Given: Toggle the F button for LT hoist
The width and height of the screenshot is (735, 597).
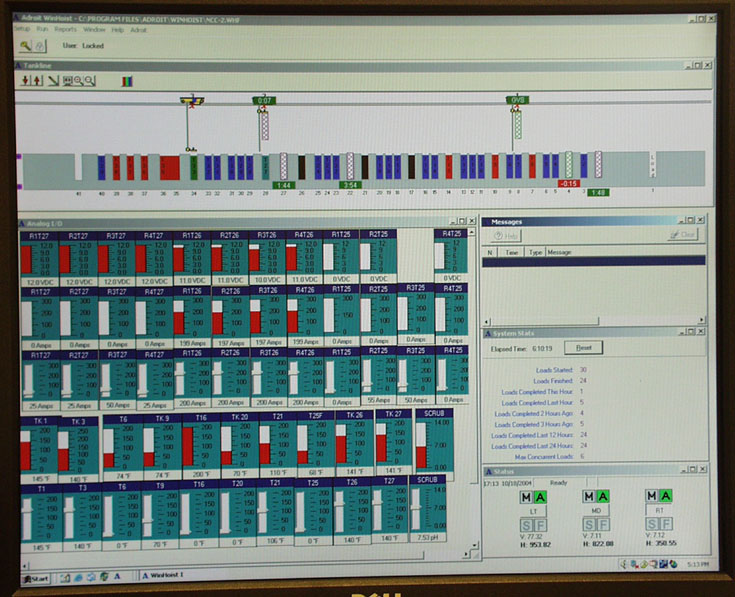Looking at the screenshot, I should [540, 524].
